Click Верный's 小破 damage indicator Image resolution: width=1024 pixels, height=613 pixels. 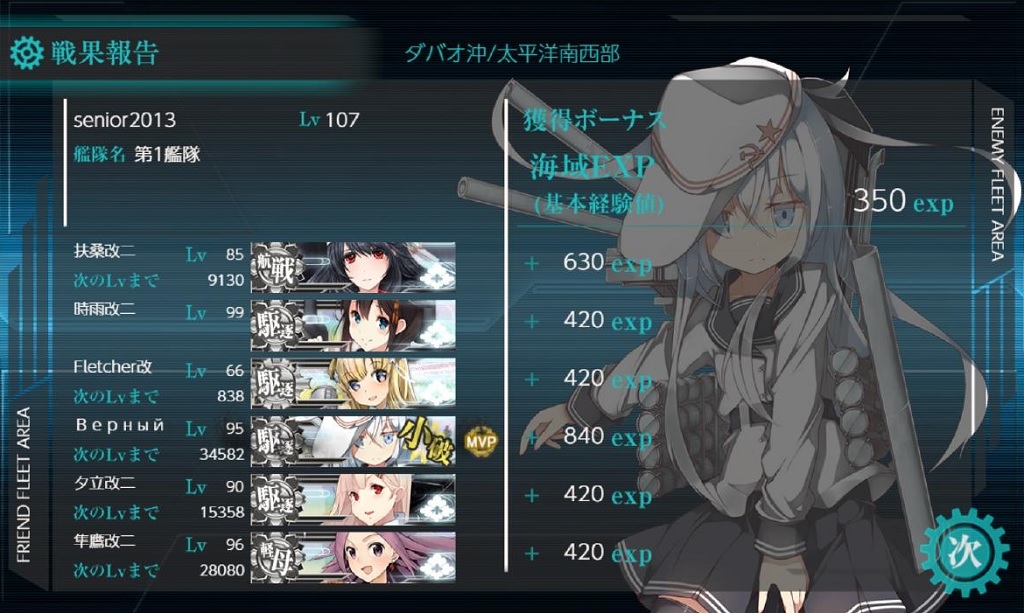[x=426, y=442]
